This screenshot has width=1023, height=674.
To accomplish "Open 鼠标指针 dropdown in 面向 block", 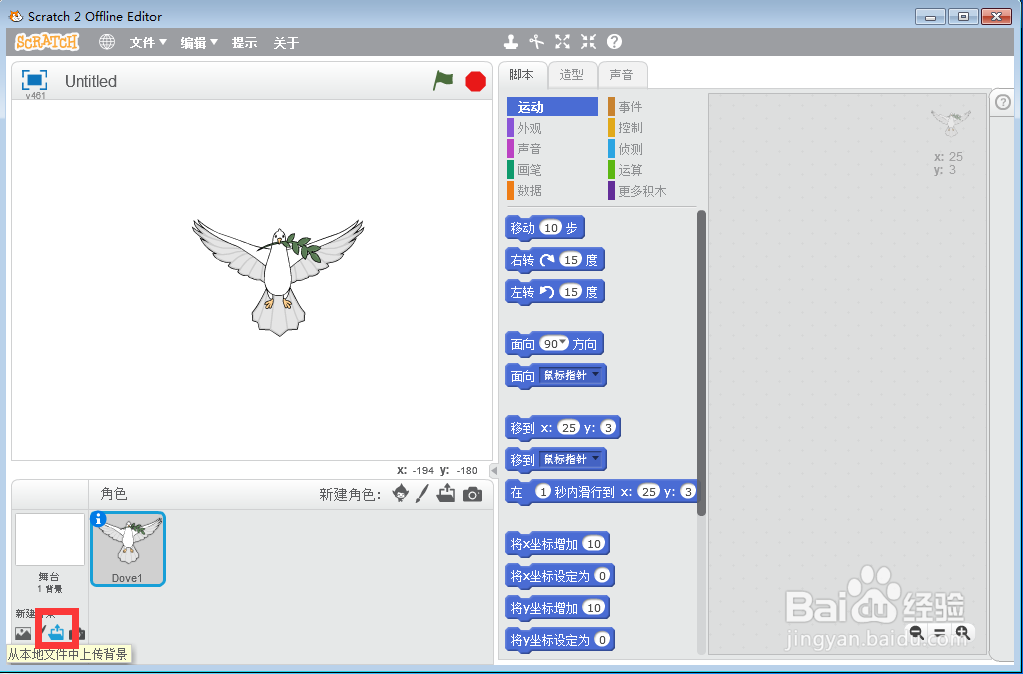I will 571,375.
